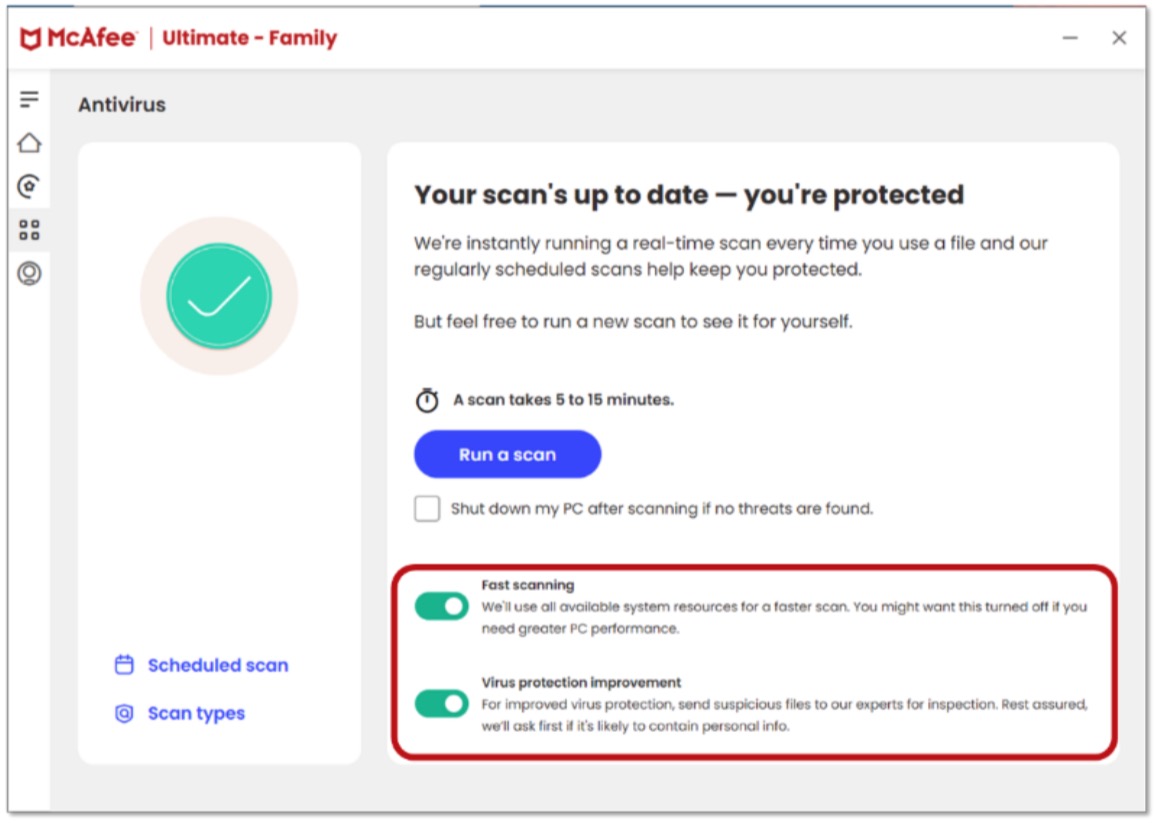Click the stopwatch icon beside scan duration
Screen dimensions: 1156x824
click(427, 400)
